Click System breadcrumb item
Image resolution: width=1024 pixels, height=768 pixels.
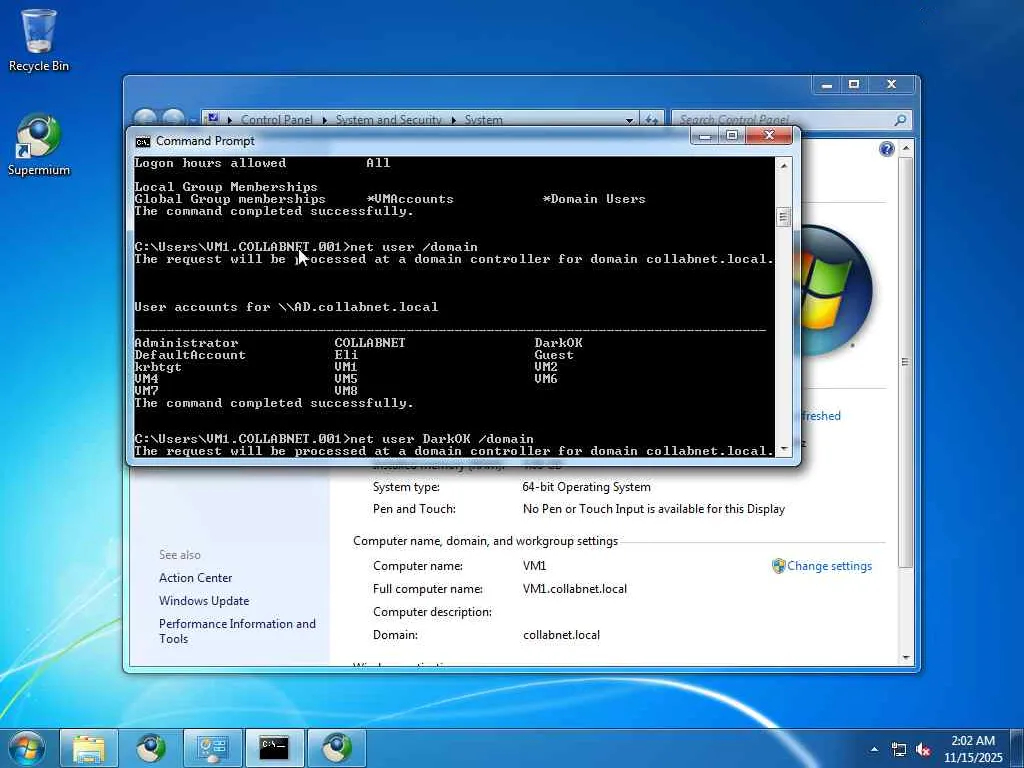coord(483,120)
